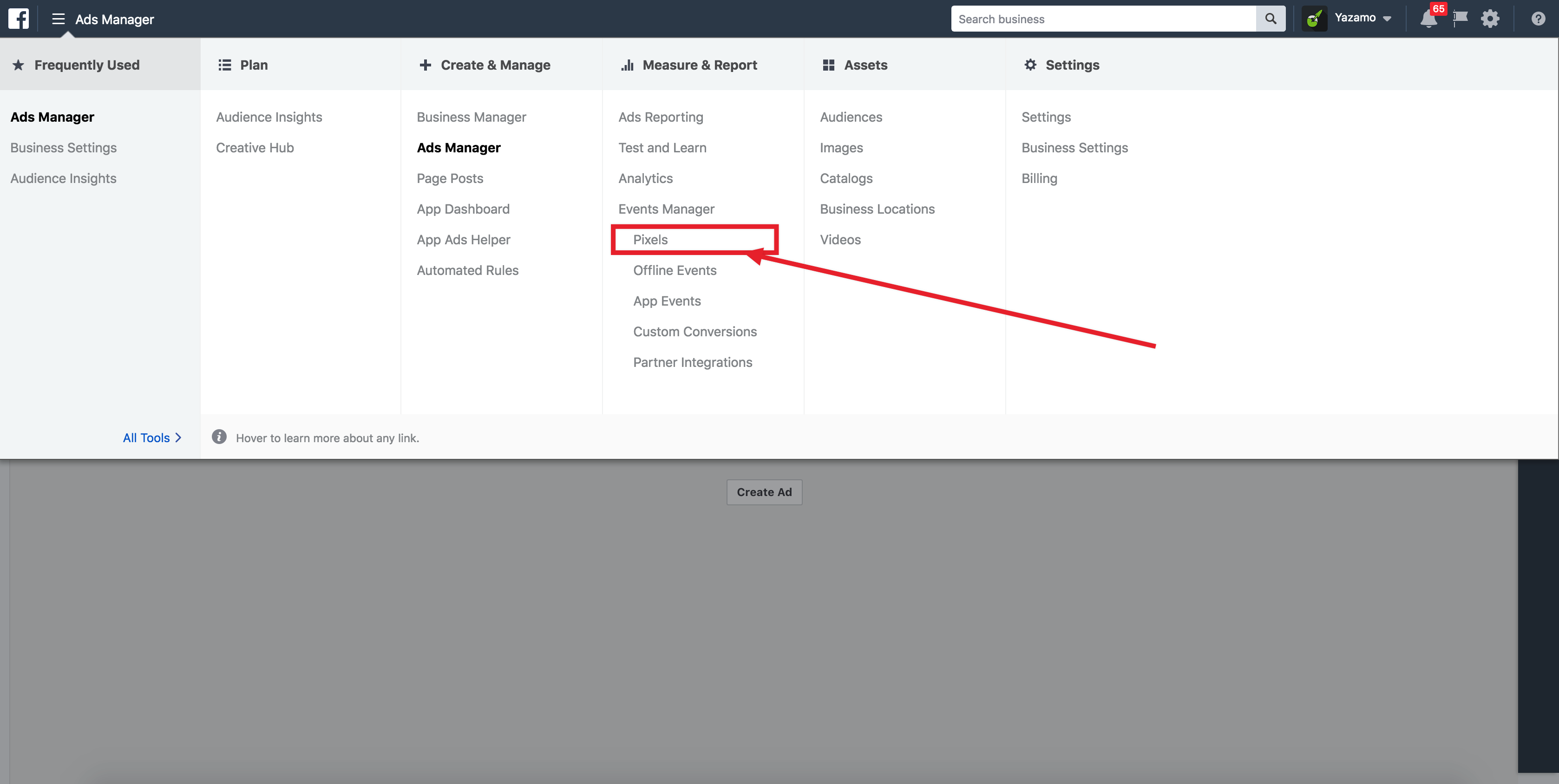Click the search magnifier button
The image size is (1559, 784).
click(1271, 19)
